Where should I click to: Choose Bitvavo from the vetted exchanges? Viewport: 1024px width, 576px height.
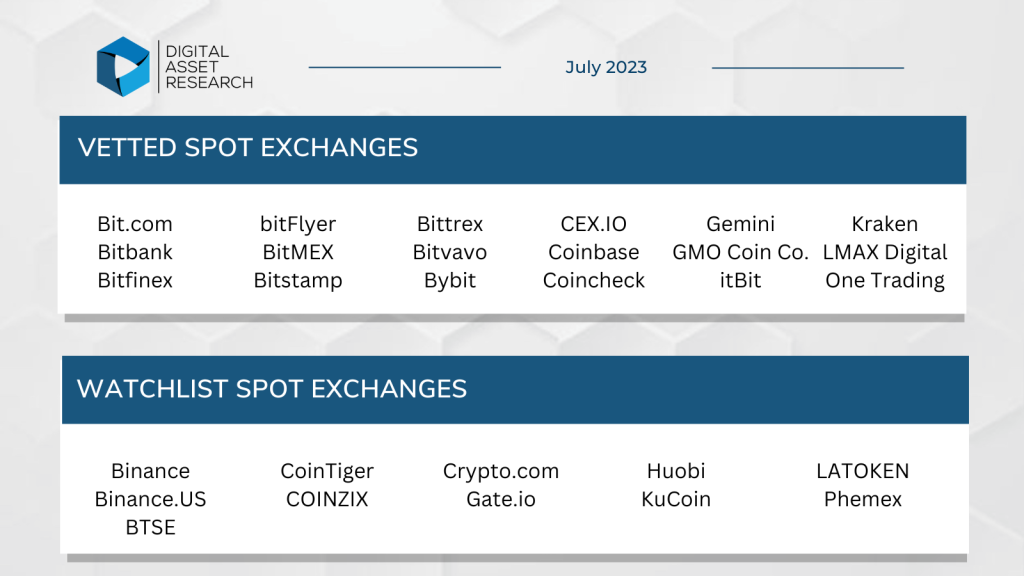coord(450,252)
